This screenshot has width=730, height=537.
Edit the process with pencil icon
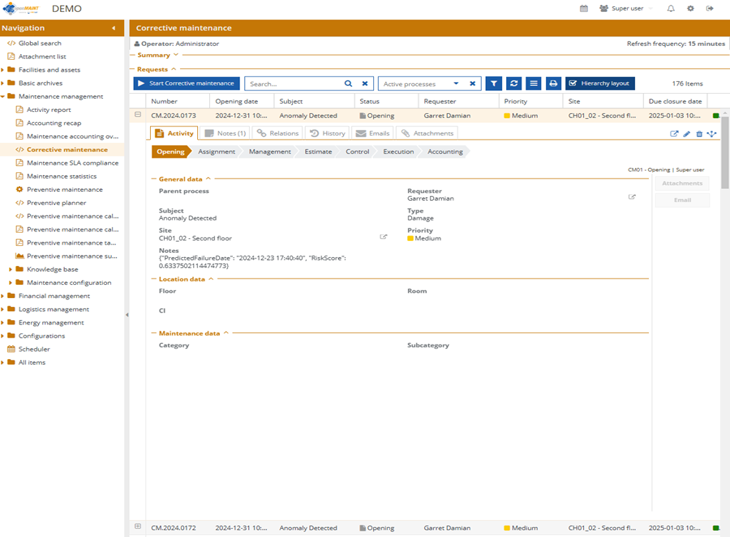coord(687,134)
